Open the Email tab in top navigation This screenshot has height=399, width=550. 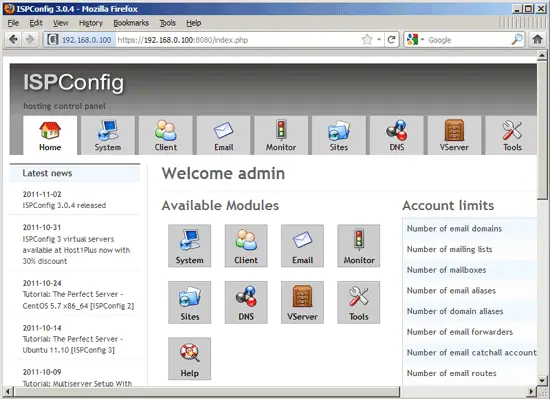click(x=223, y=135)
